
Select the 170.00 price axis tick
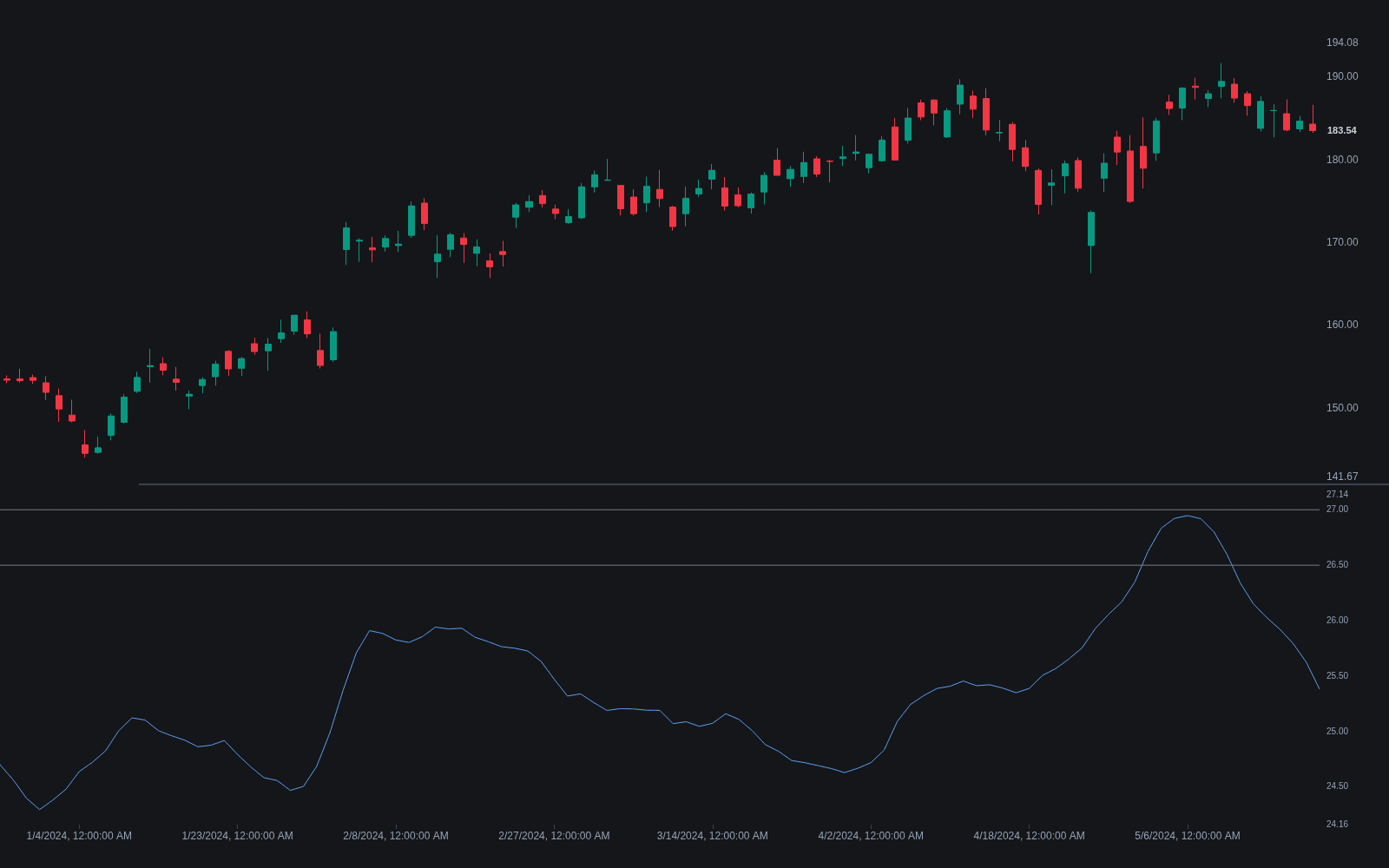(x=1342, y=242)
